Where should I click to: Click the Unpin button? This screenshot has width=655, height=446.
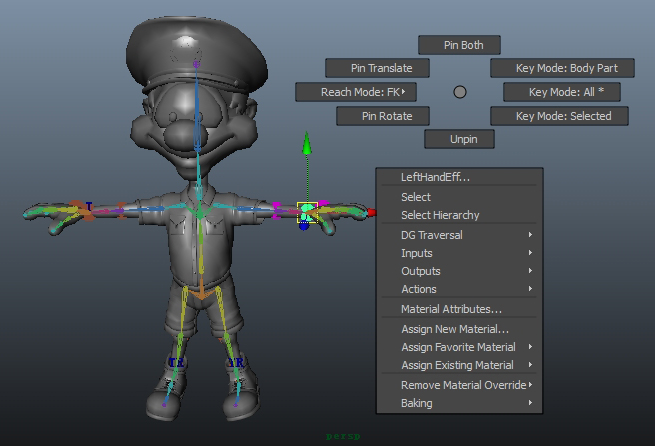459,139
